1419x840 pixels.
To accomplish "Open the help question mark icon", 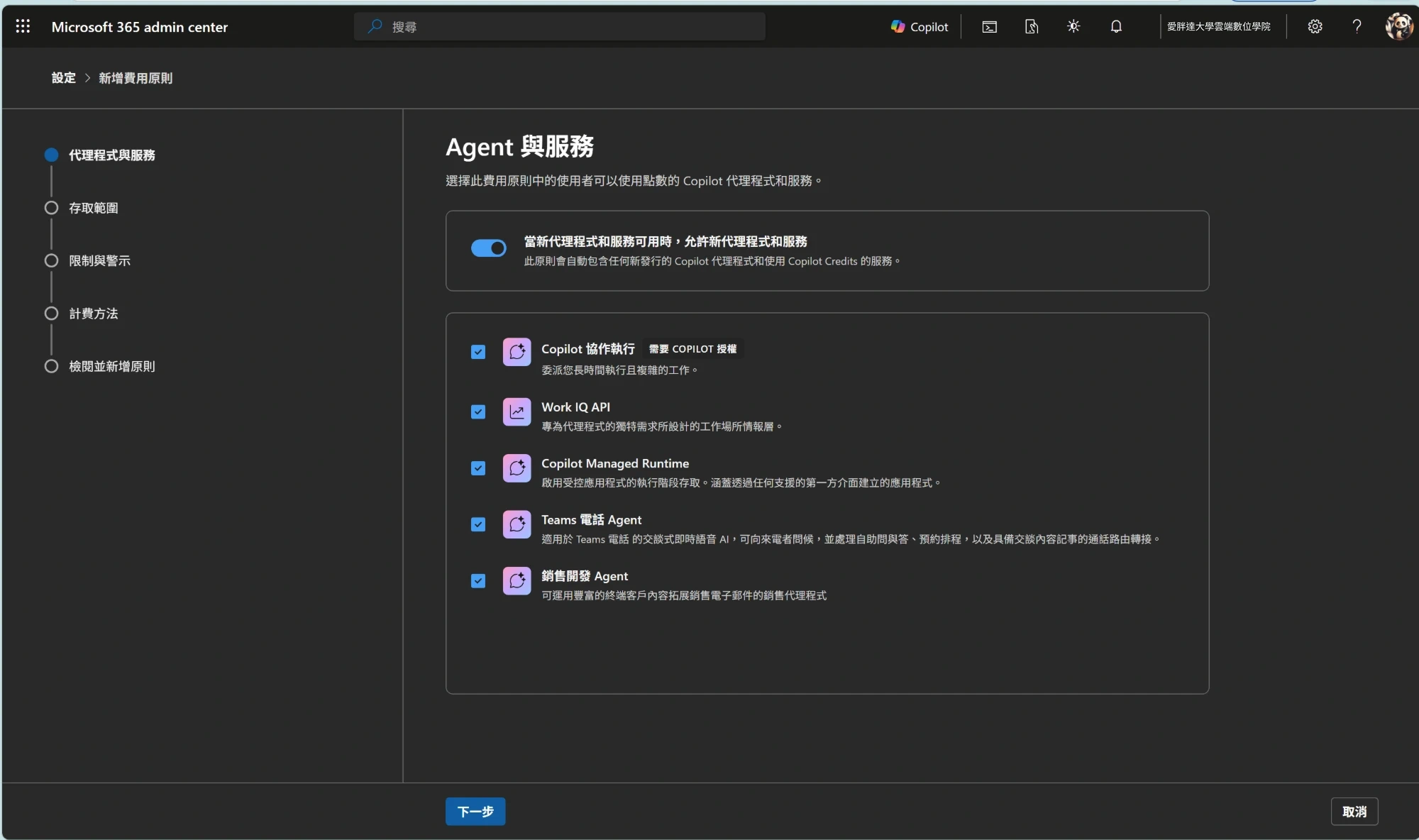I will pyautogui.click(x=1357, y=26).
